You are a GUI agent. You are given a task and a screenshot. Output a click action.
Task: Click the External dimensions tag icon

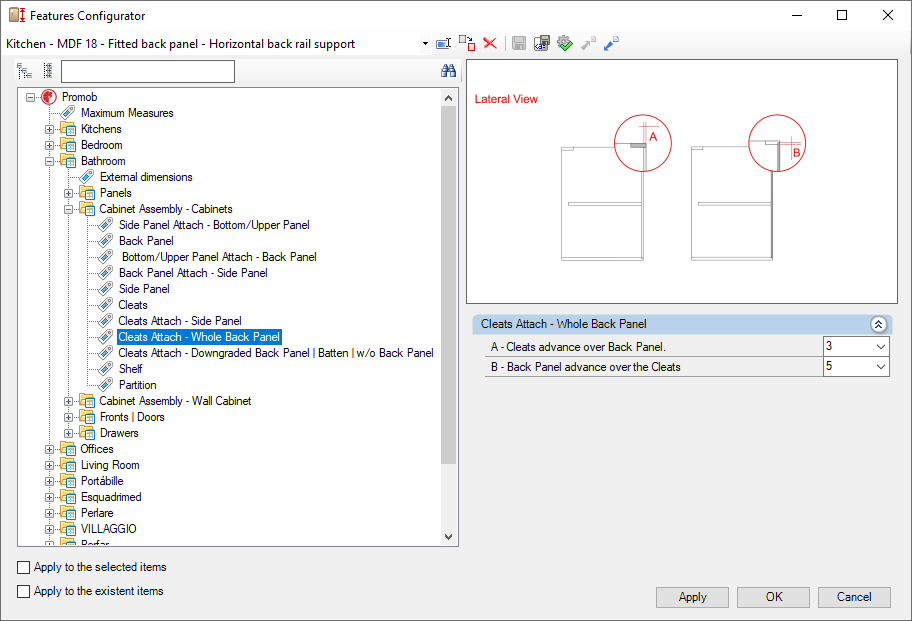(x=87, y=177)
